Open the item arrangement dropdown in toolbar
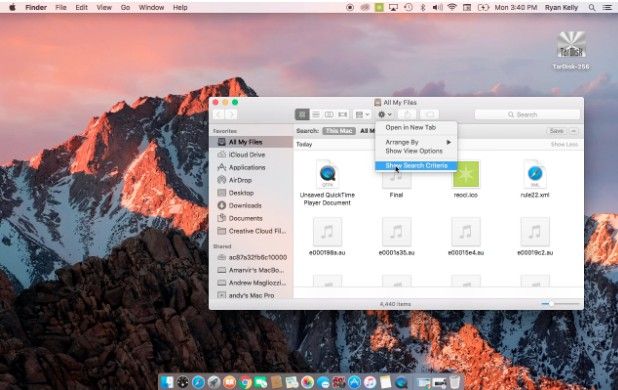The image size is (618, 390). click(363, 115)
